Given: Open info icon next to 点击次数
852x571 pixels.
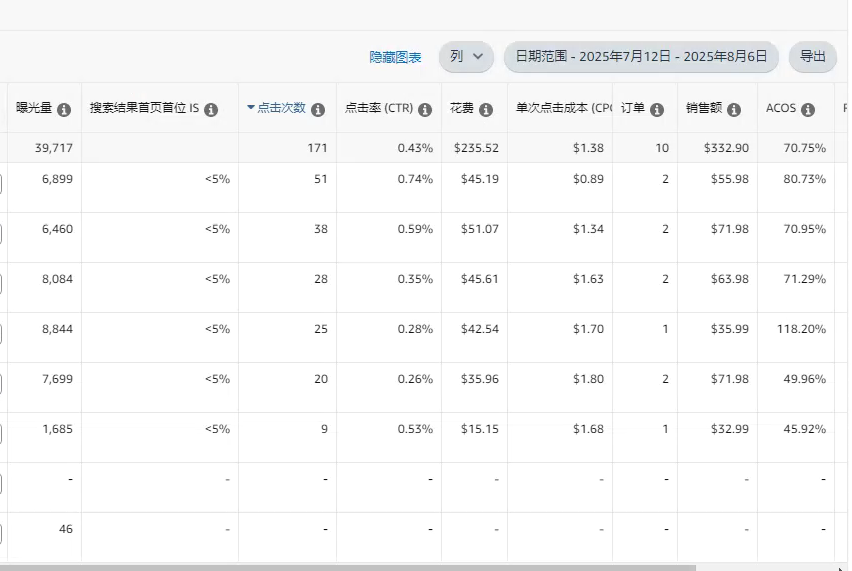Looking at the screenshot, I should click(x=318, y=110).
